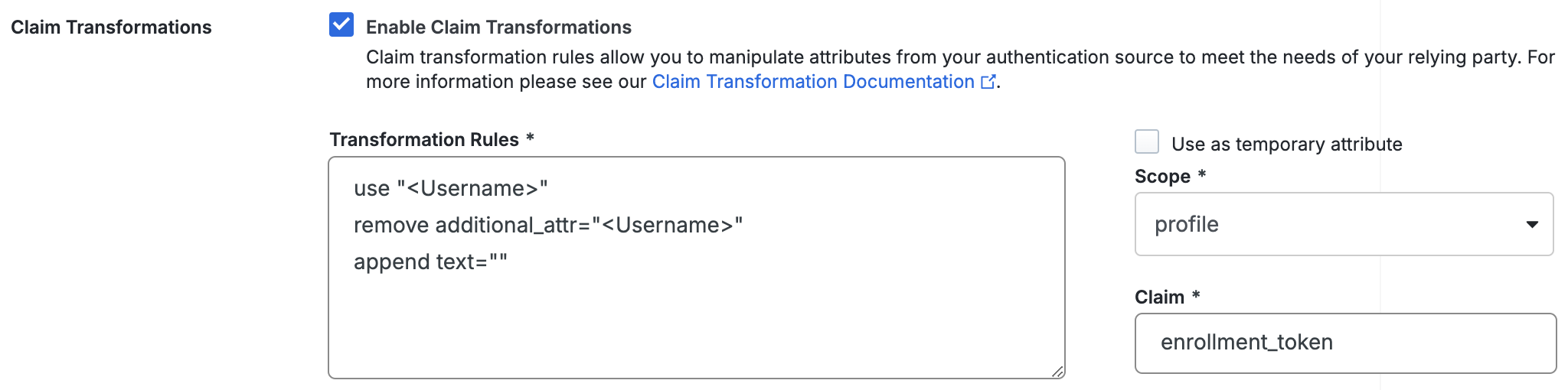Place cursor on the remove additional_attr rule line
The image size is (1568, 390).
point(547,226)
